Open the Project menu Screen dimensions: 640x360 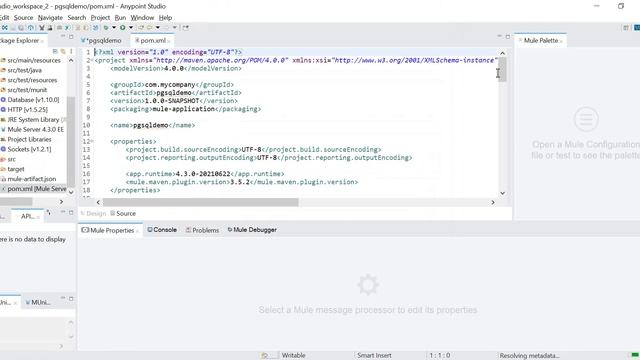(100, 18)
